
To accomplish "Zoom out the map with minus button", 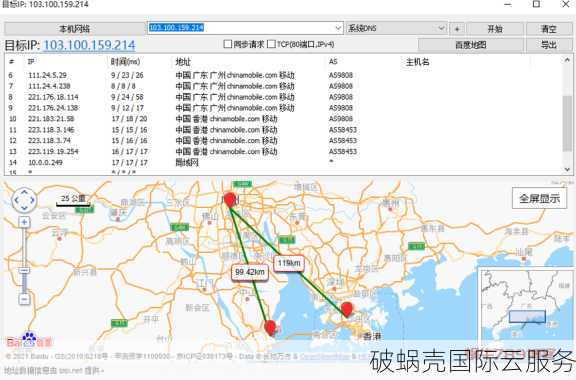I will pos(24,299).
